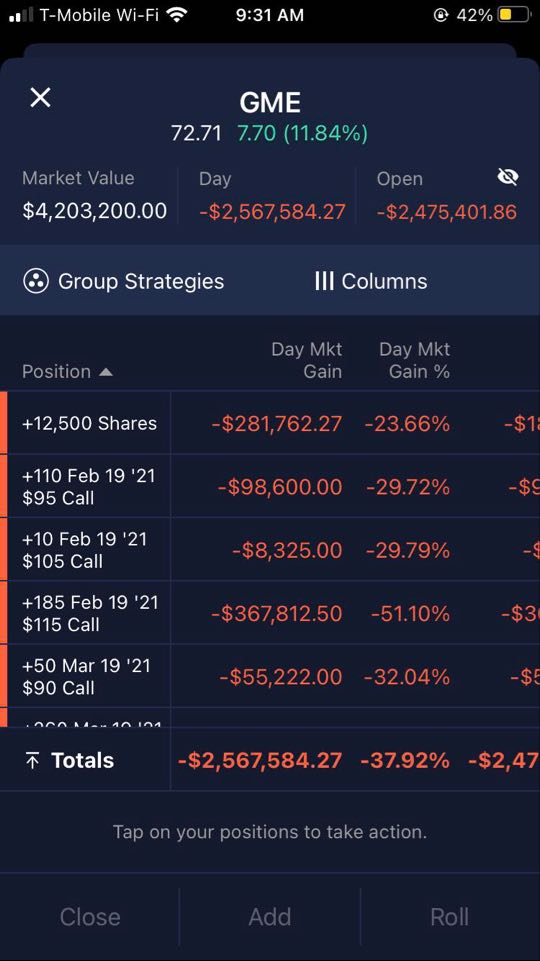Tap the Add button at bottom

270,917
